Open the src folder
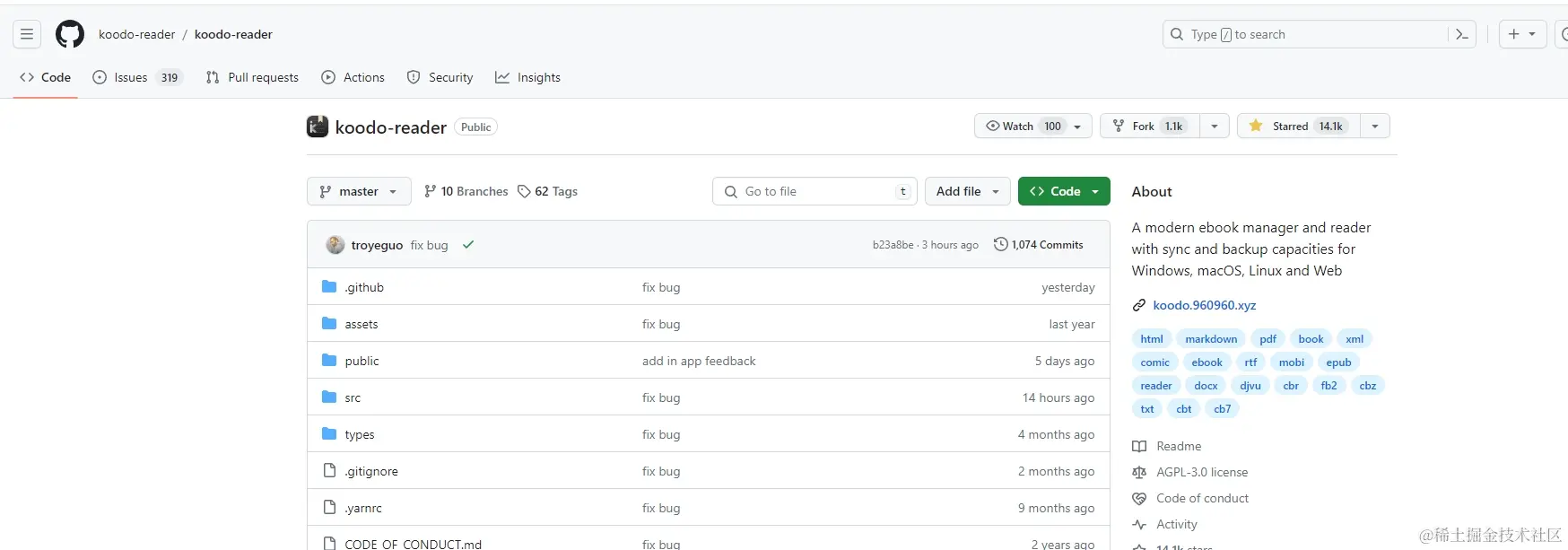Image resolution: width=1568 pixels, height=550 pixels. (353, 397)
